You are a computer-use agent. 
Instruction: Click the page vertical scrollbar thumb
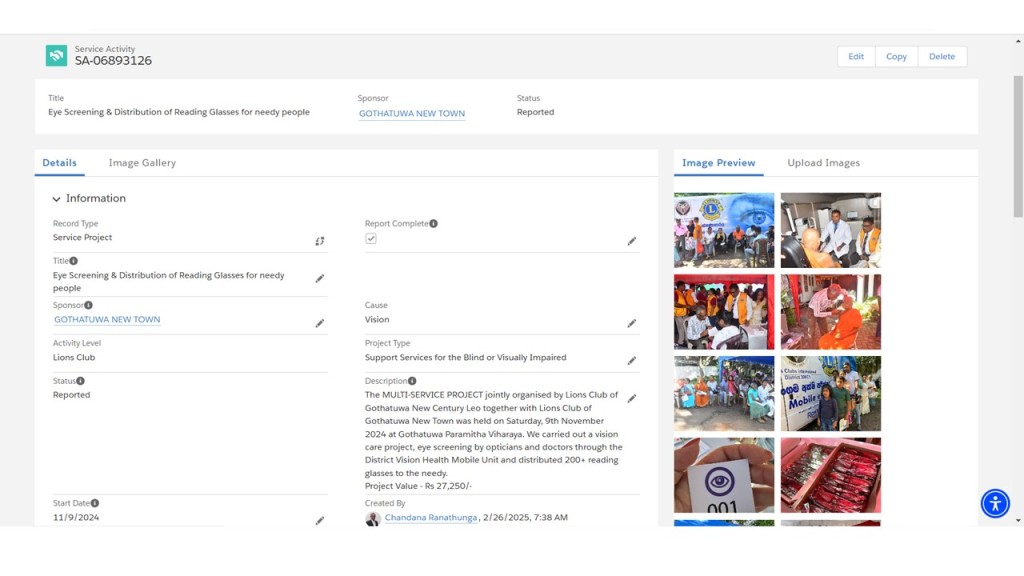coord(1018,146)
